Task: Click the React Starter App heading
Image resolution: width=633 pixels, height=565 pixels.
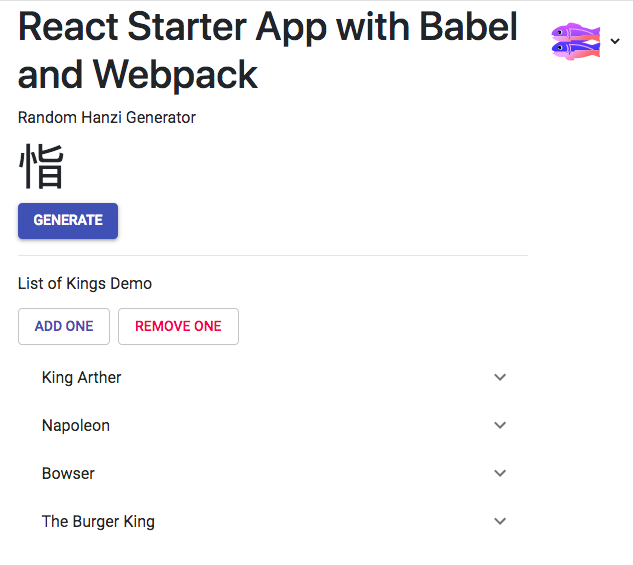Action: [x=268, y=50]
